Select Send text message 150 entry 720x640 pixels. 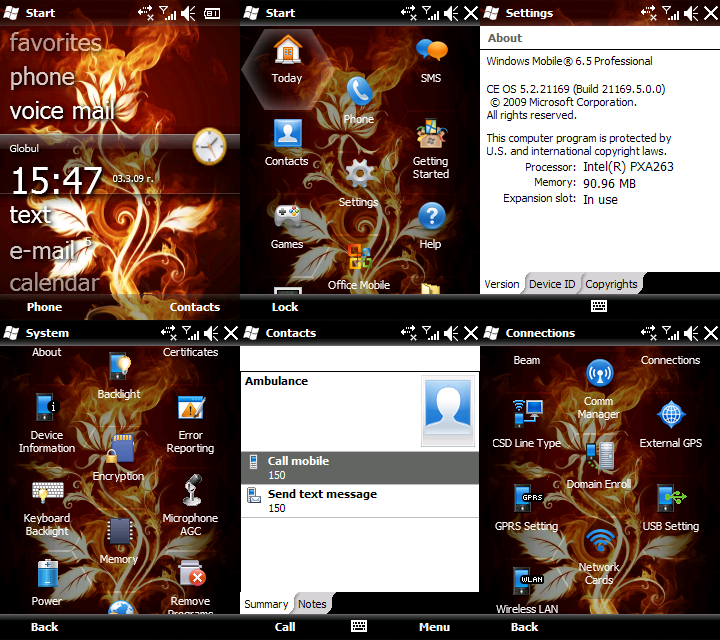(x=360, y=501)
